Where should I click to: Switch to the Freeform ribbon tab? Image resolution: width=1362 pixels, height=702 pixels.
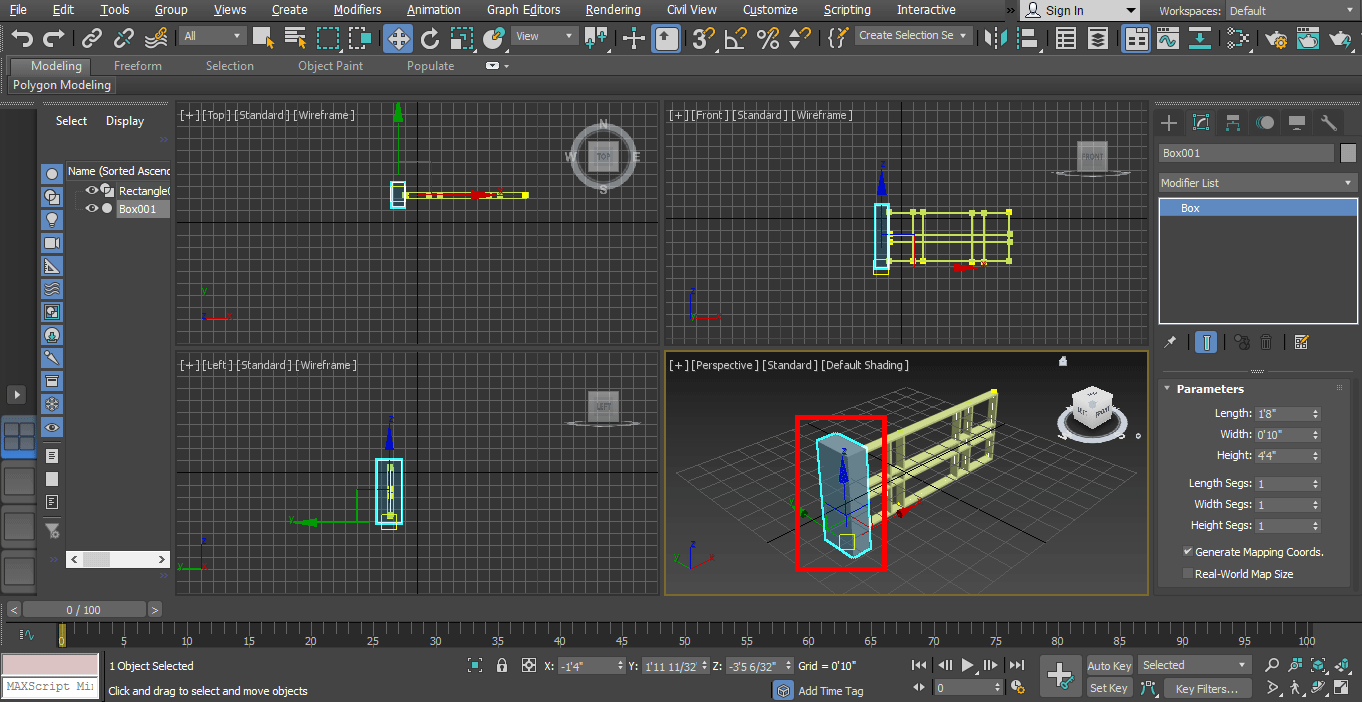tap(137, 65)
